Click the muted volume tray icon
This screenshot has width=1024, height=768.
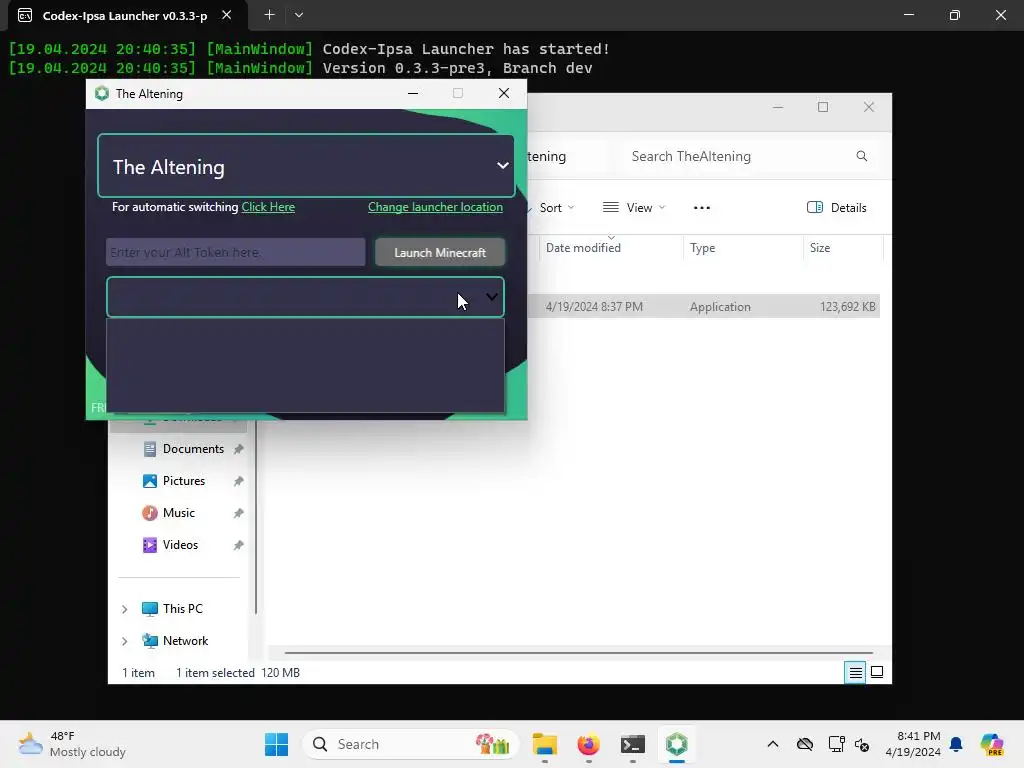(861, 744)
